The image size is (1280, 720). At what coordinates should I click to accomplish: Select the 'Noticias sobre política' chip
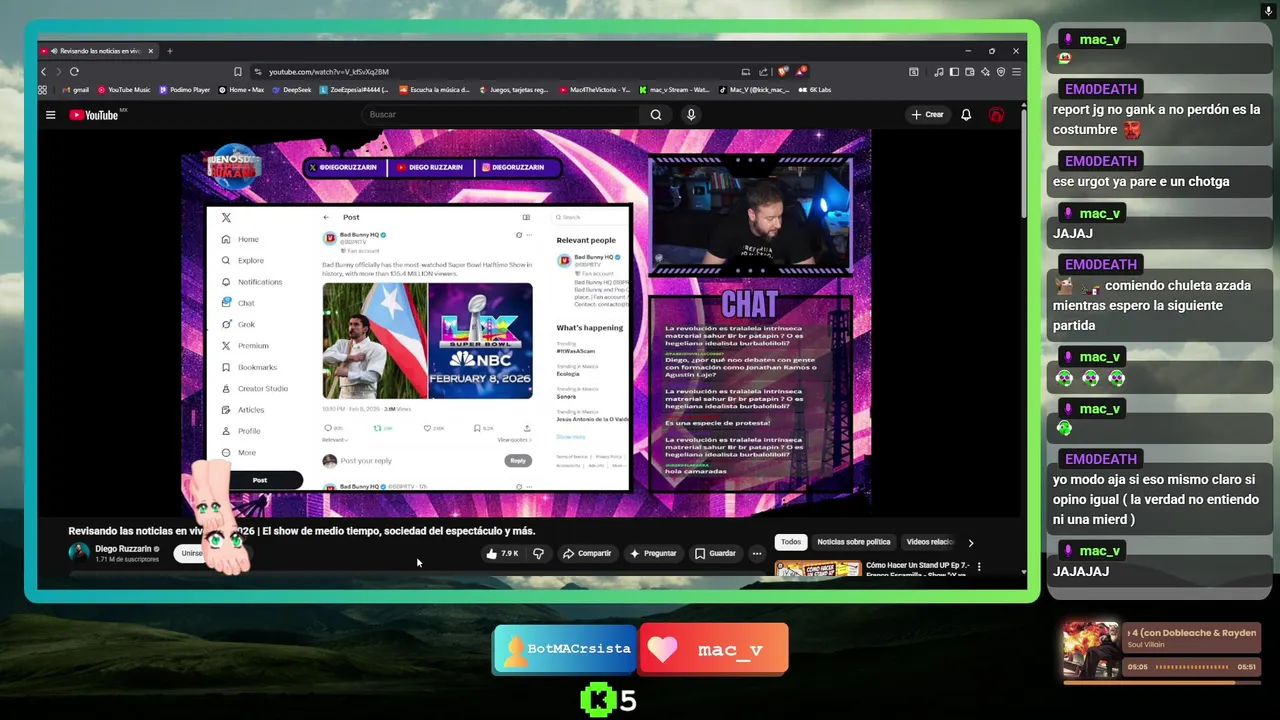853,542
